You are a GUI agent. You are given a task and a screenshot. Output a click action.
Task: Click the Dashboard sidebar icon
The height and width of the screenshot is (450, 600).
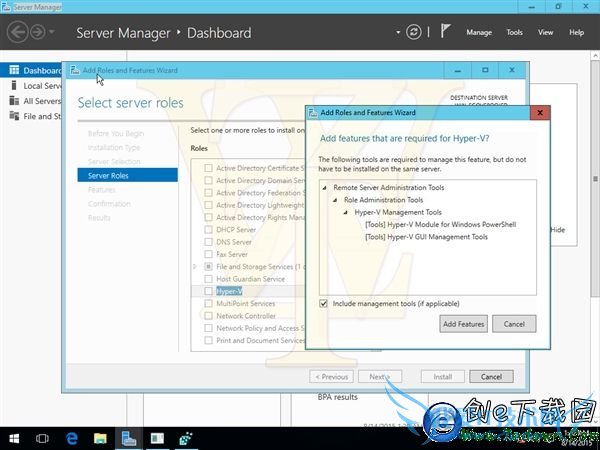(x=14, y=70)
